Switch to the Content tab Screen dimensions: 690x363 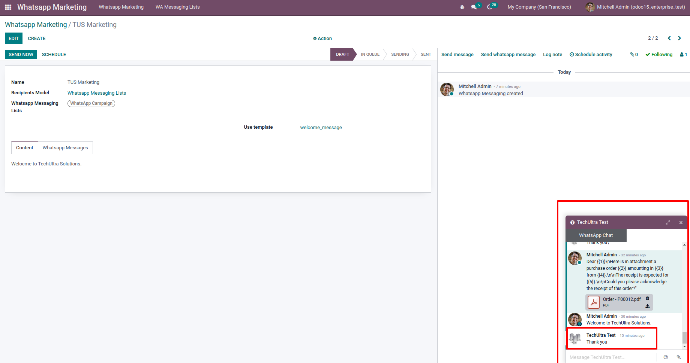click(25, 148)
